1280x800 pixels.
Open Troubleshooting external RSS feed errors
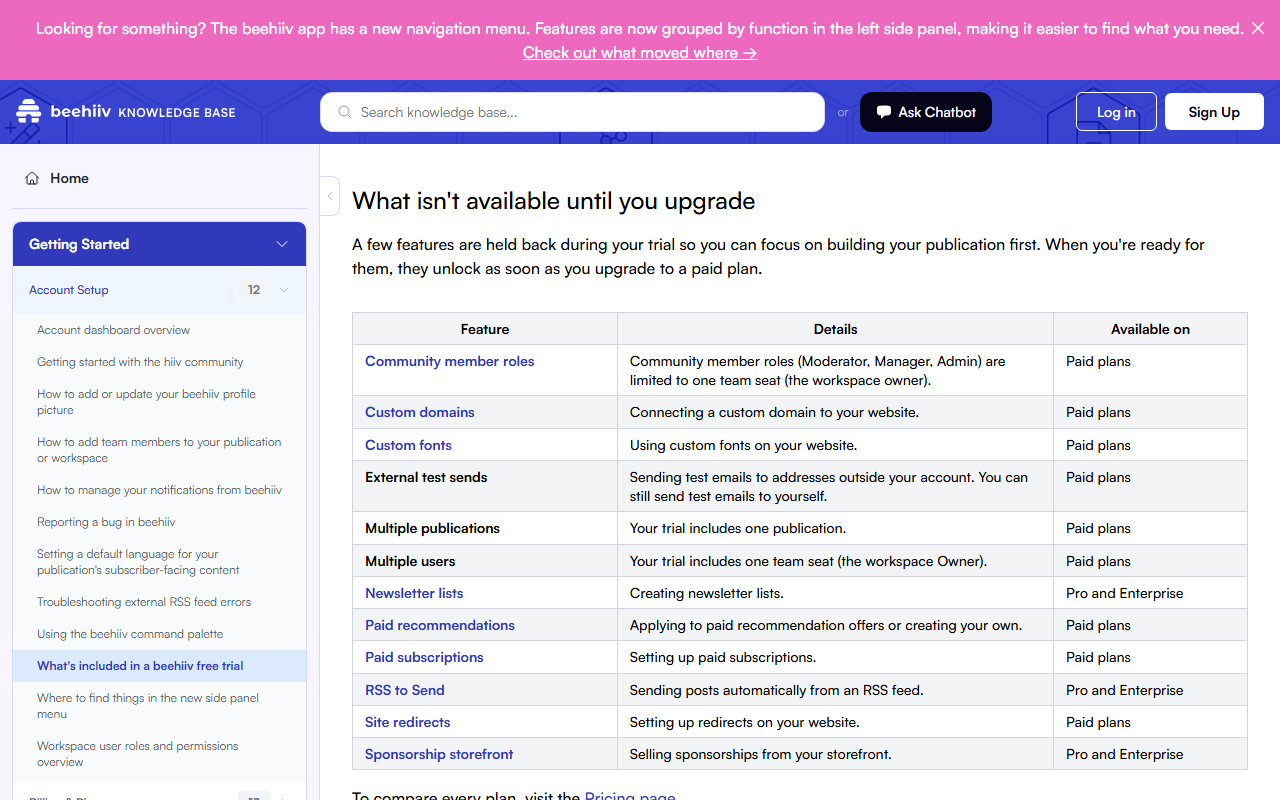pos(144,602)
